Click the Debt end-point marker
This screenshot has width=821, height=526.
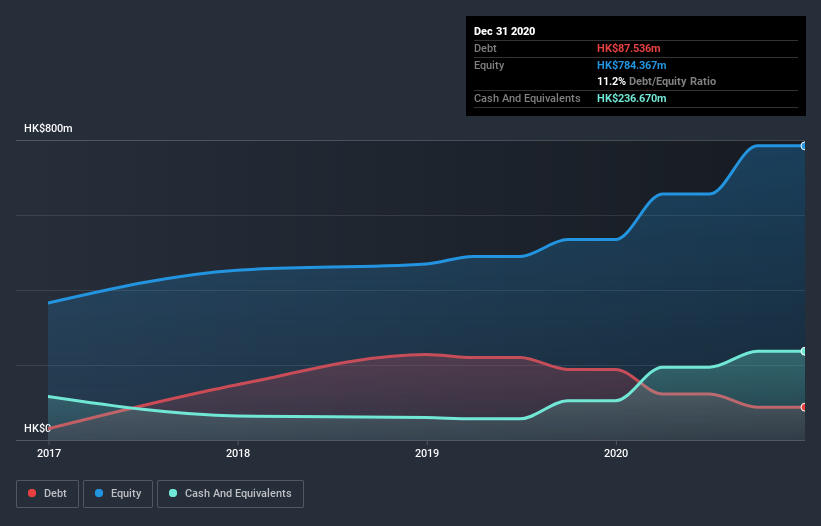[x=804, y=407]
